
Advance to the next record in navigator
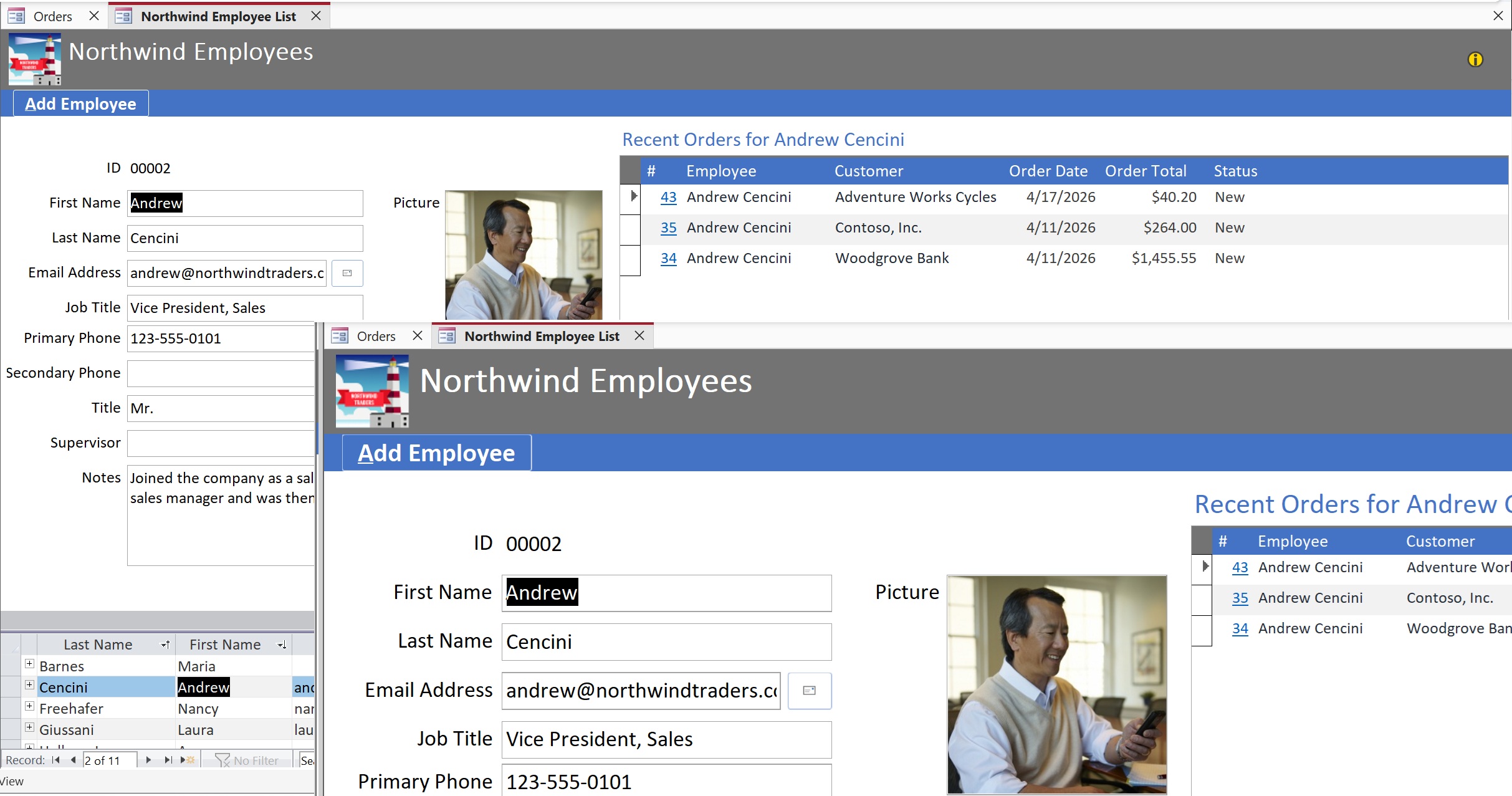pos(148,760)
